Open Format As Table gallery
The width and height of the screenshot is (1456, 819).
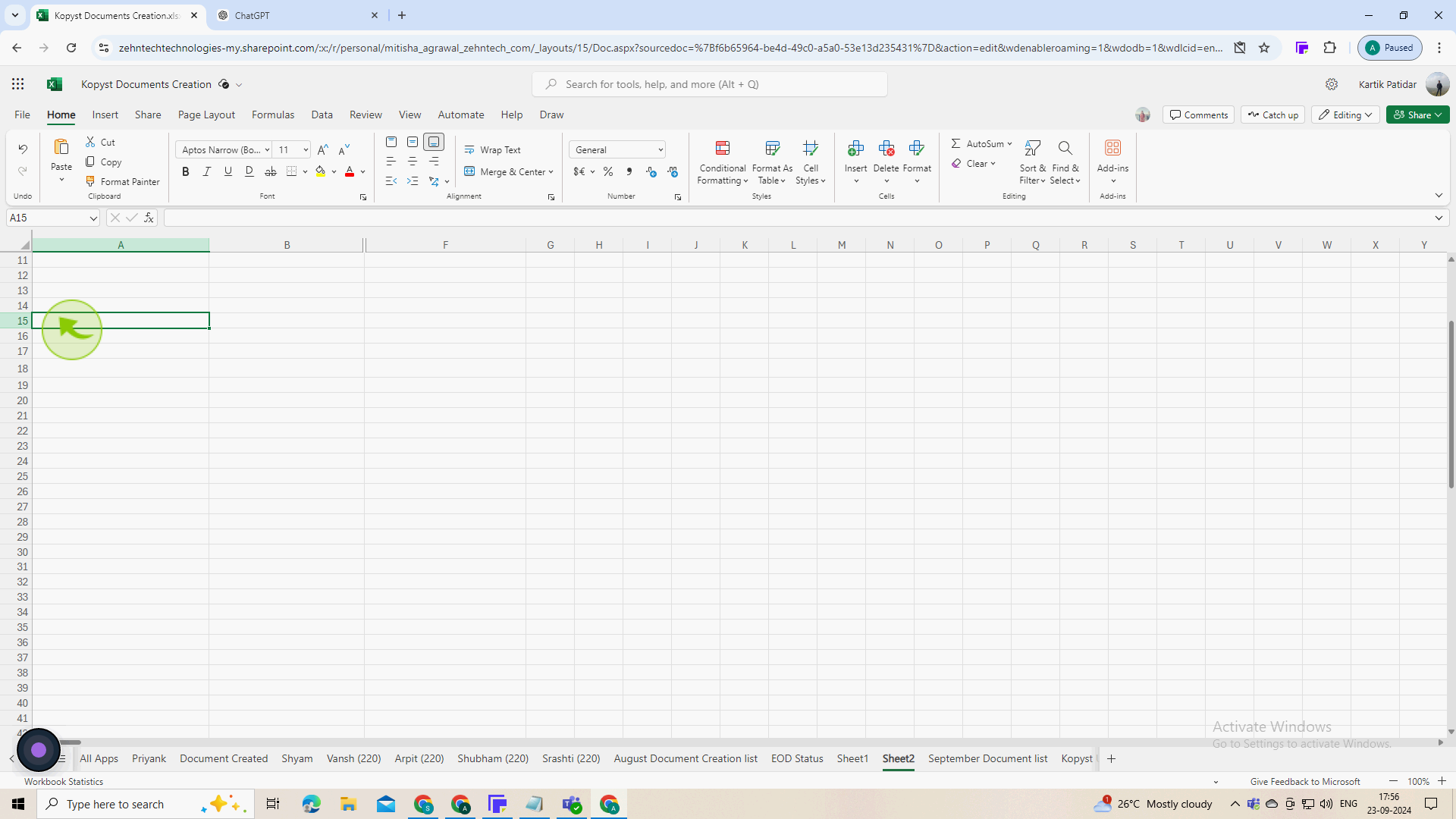pos(772,162)
